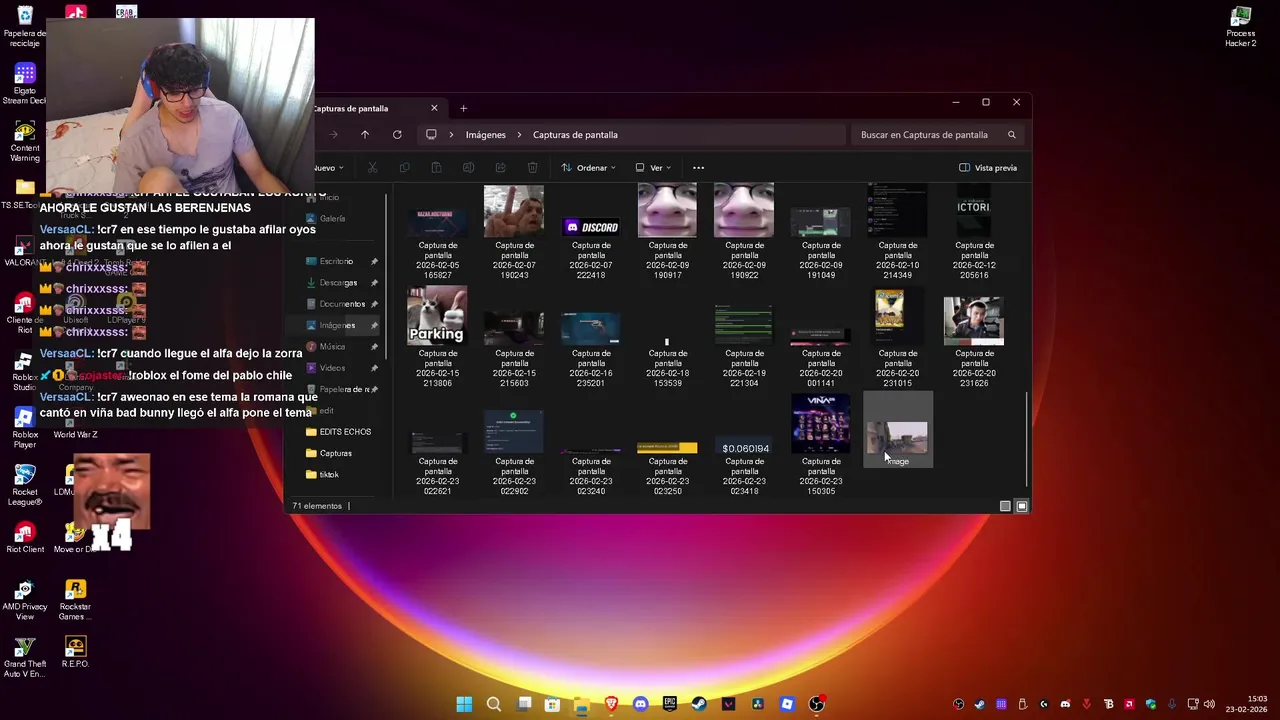Open the Rockstar Games desktop icon

[x=75, y=600]
